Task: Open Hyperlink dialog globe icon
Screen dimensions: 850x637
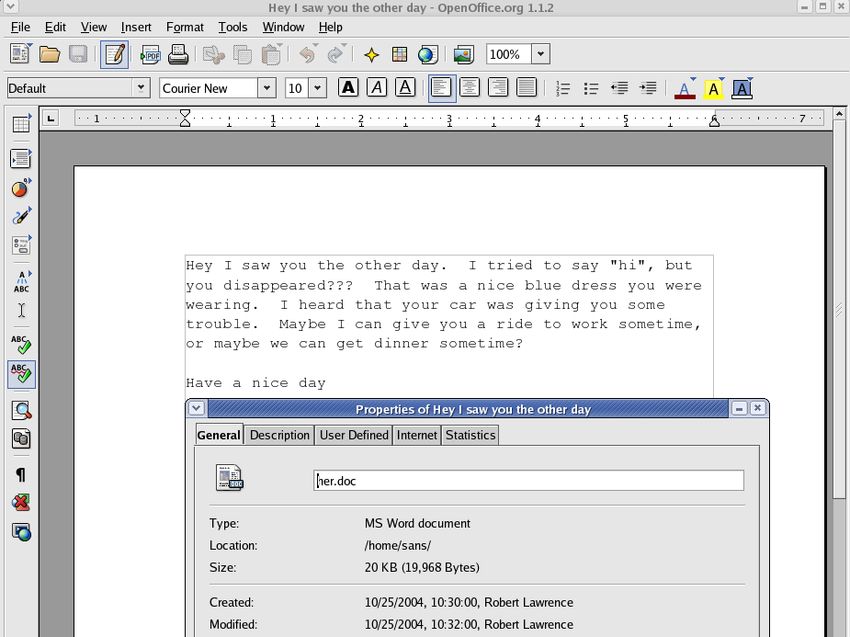Action: pyautogui.click(x=428, y=54)
